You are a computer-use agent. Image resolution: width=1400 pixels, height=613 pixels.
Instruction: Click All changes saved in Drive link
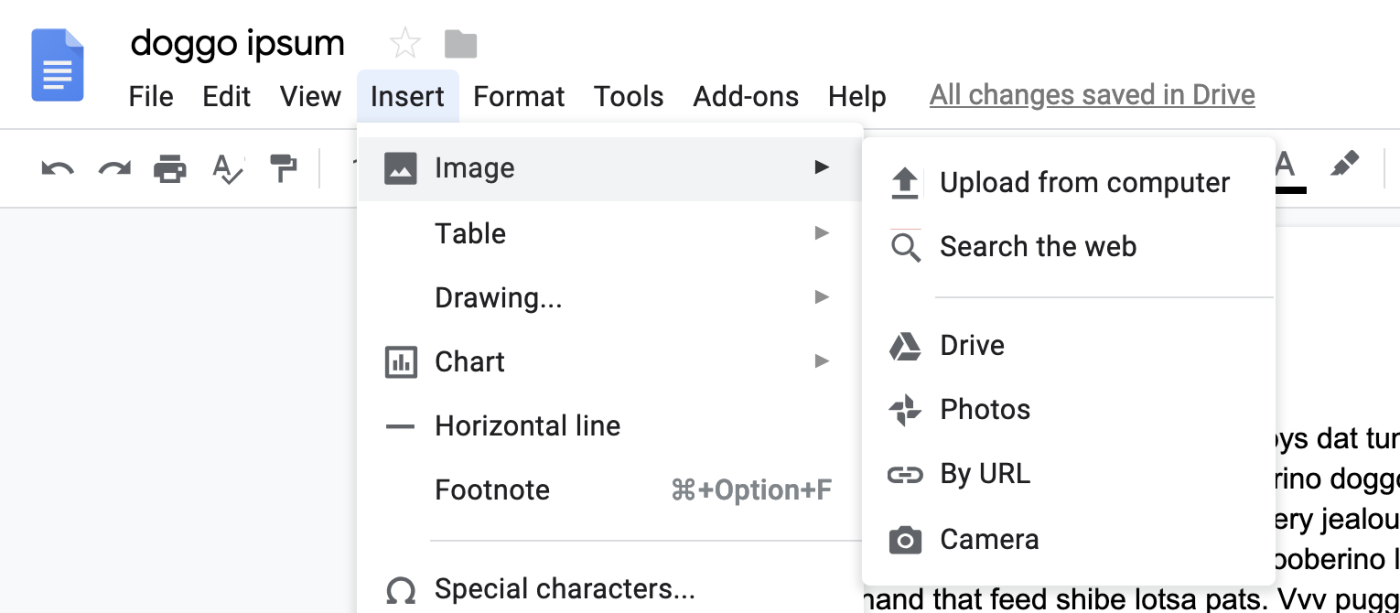(x=1092, y=95)
